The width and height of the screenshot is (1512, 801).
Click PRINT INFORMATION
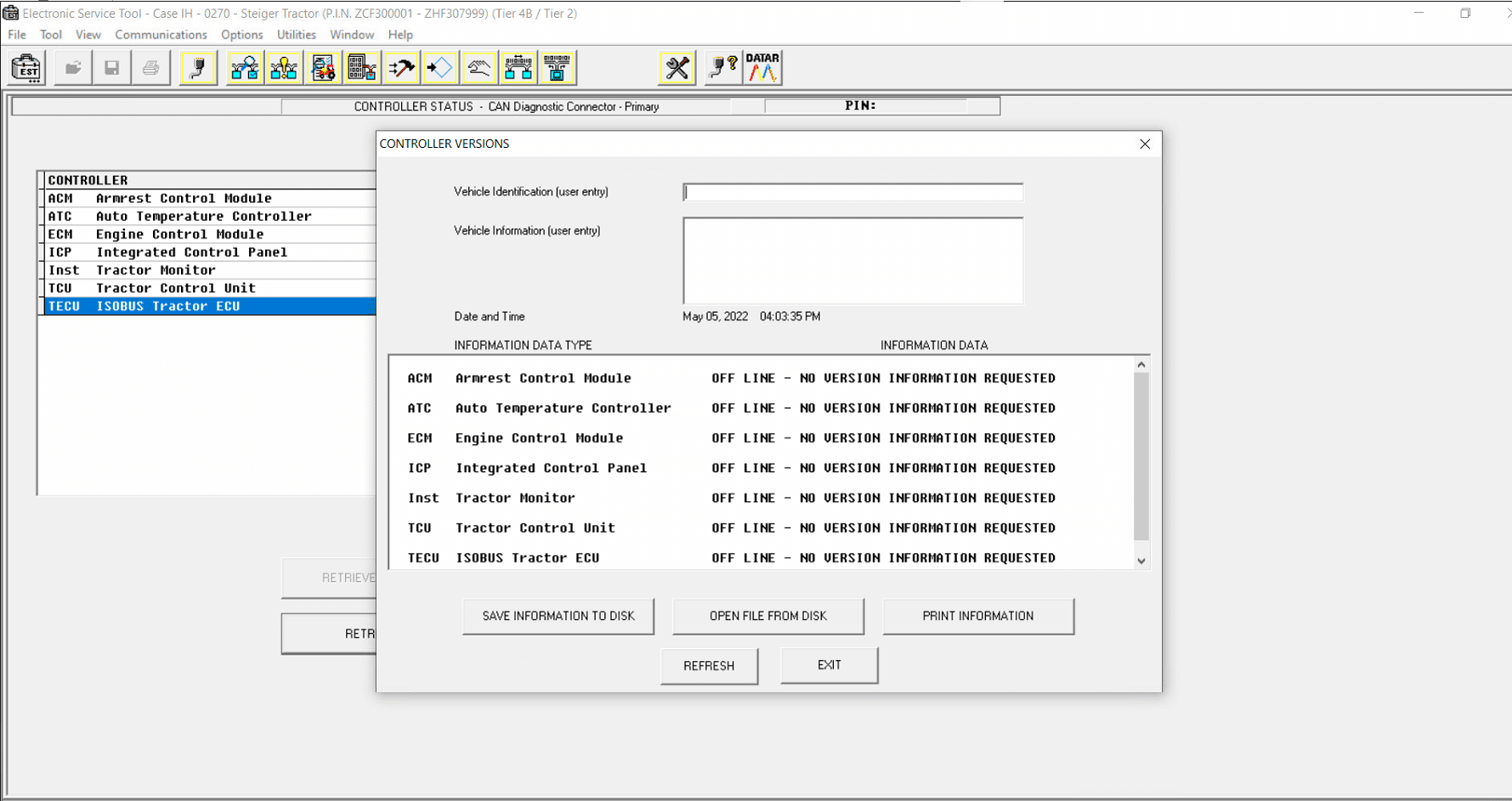tap(978, 616)
